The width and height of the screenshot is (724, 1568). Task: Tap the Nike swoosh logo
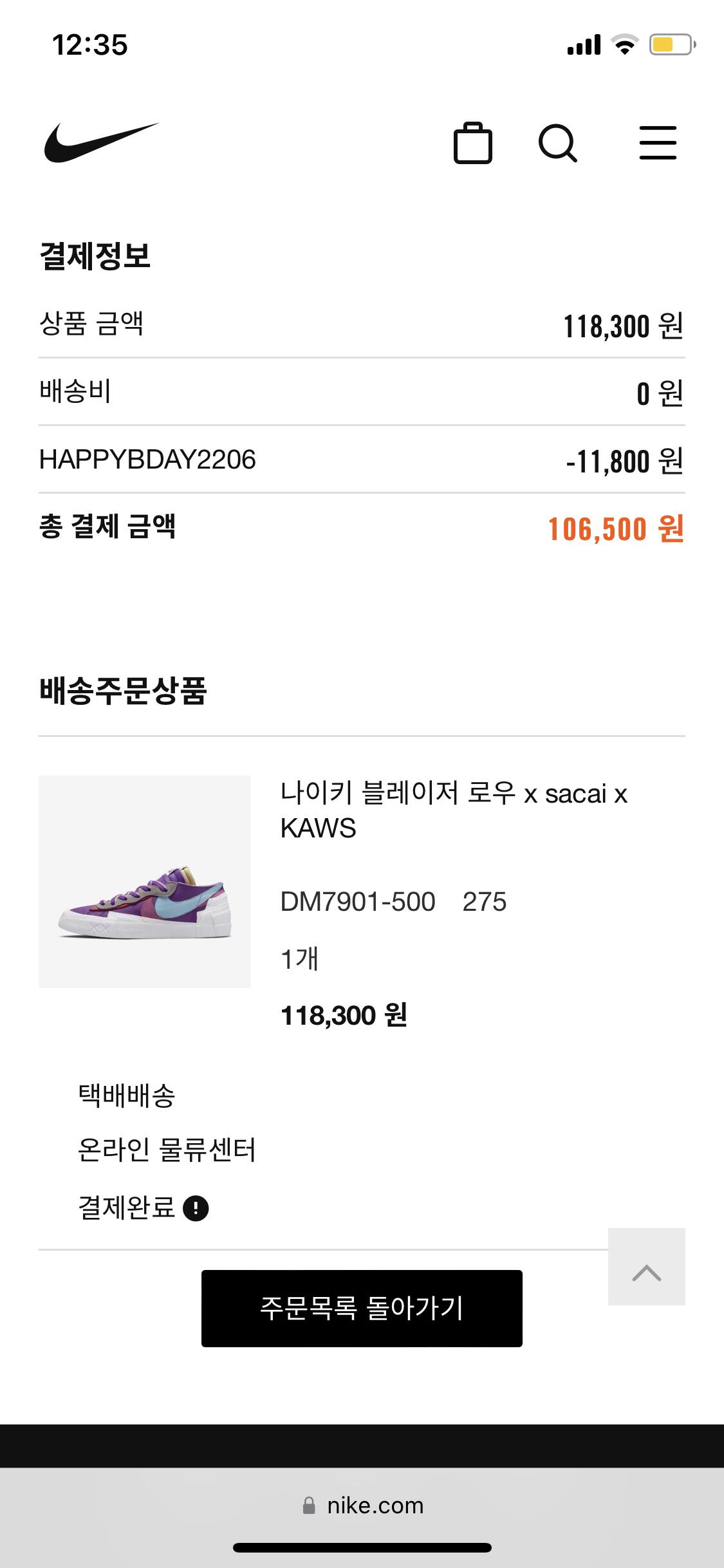tap(101, 142)
